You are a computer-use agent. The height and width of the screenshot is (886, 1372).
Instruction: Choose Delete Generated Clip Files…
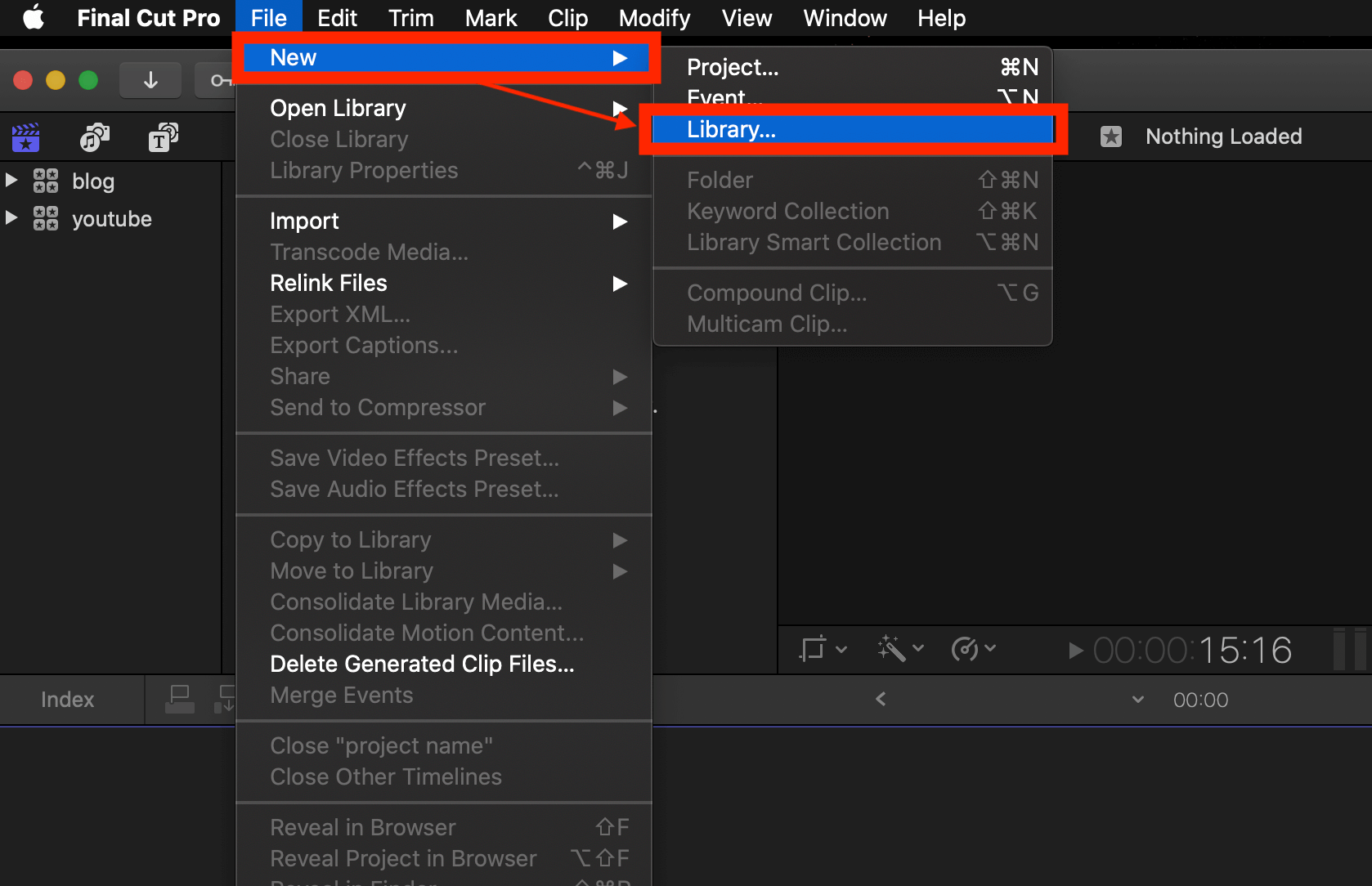click(444, 664)
